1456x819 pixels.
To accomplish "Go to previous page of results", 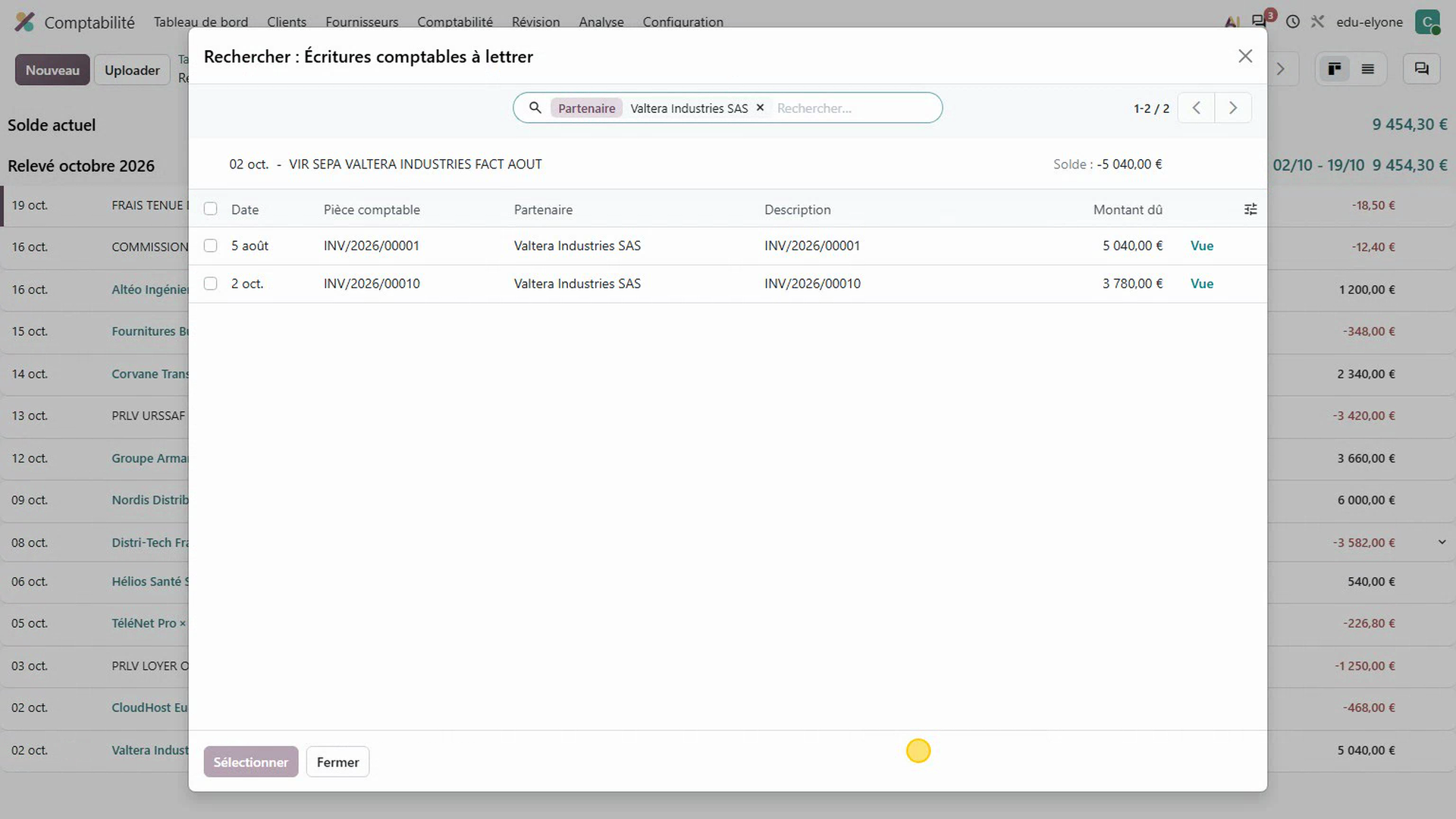I will click(x=1196, y=108).
